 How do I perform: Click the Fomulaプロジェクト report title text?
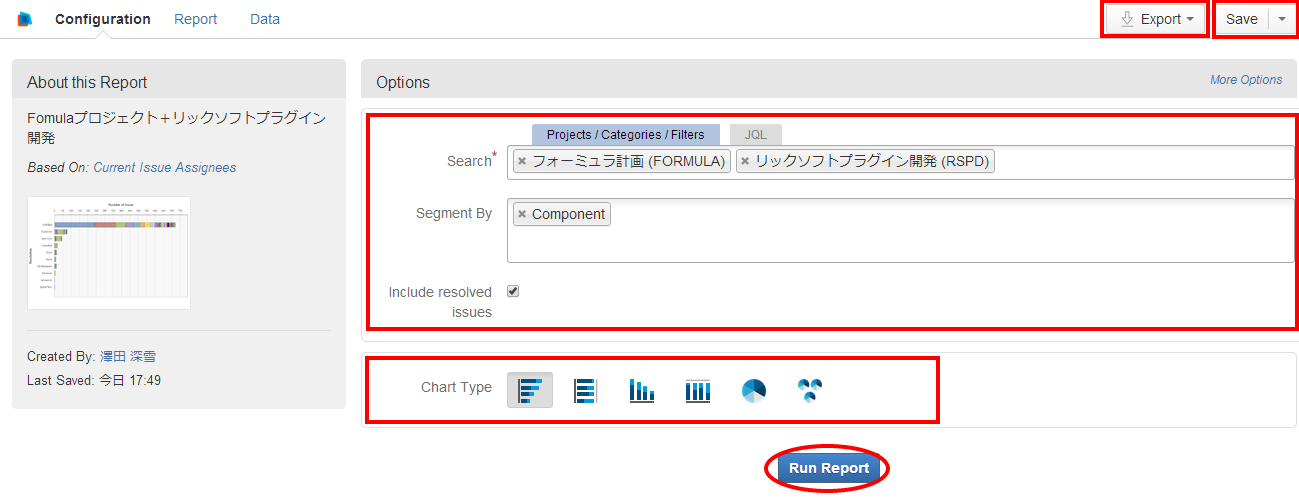[176, 127]
